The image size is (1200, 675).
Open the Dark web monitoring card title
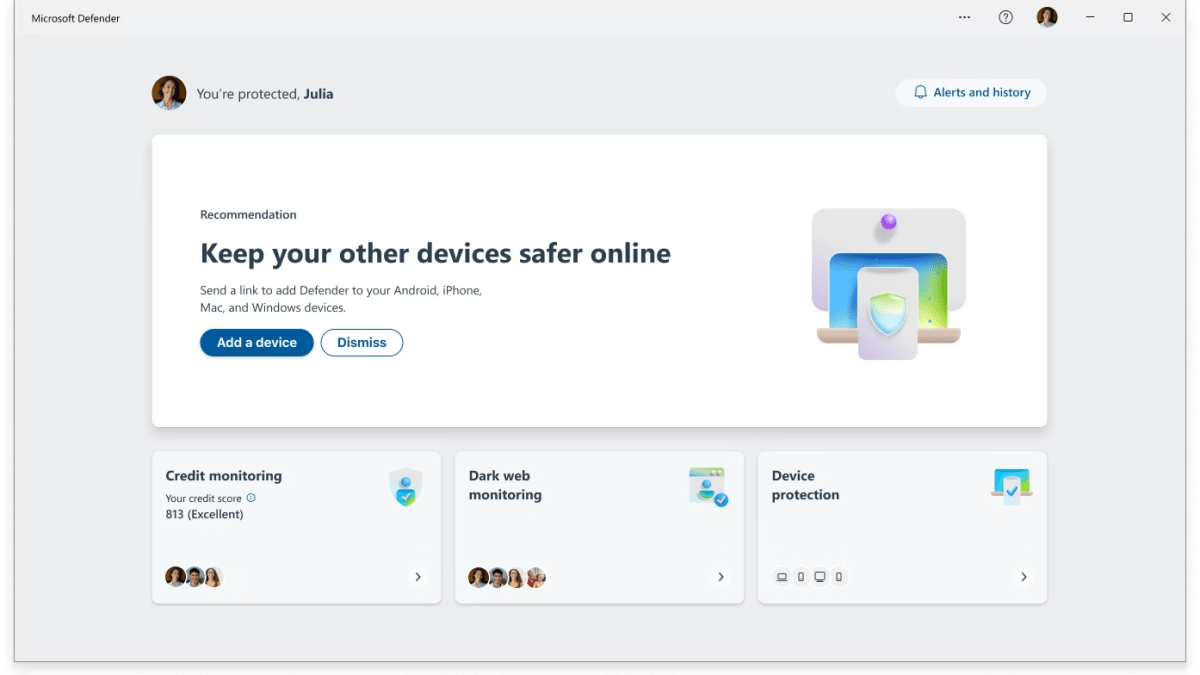click(505, 485)
